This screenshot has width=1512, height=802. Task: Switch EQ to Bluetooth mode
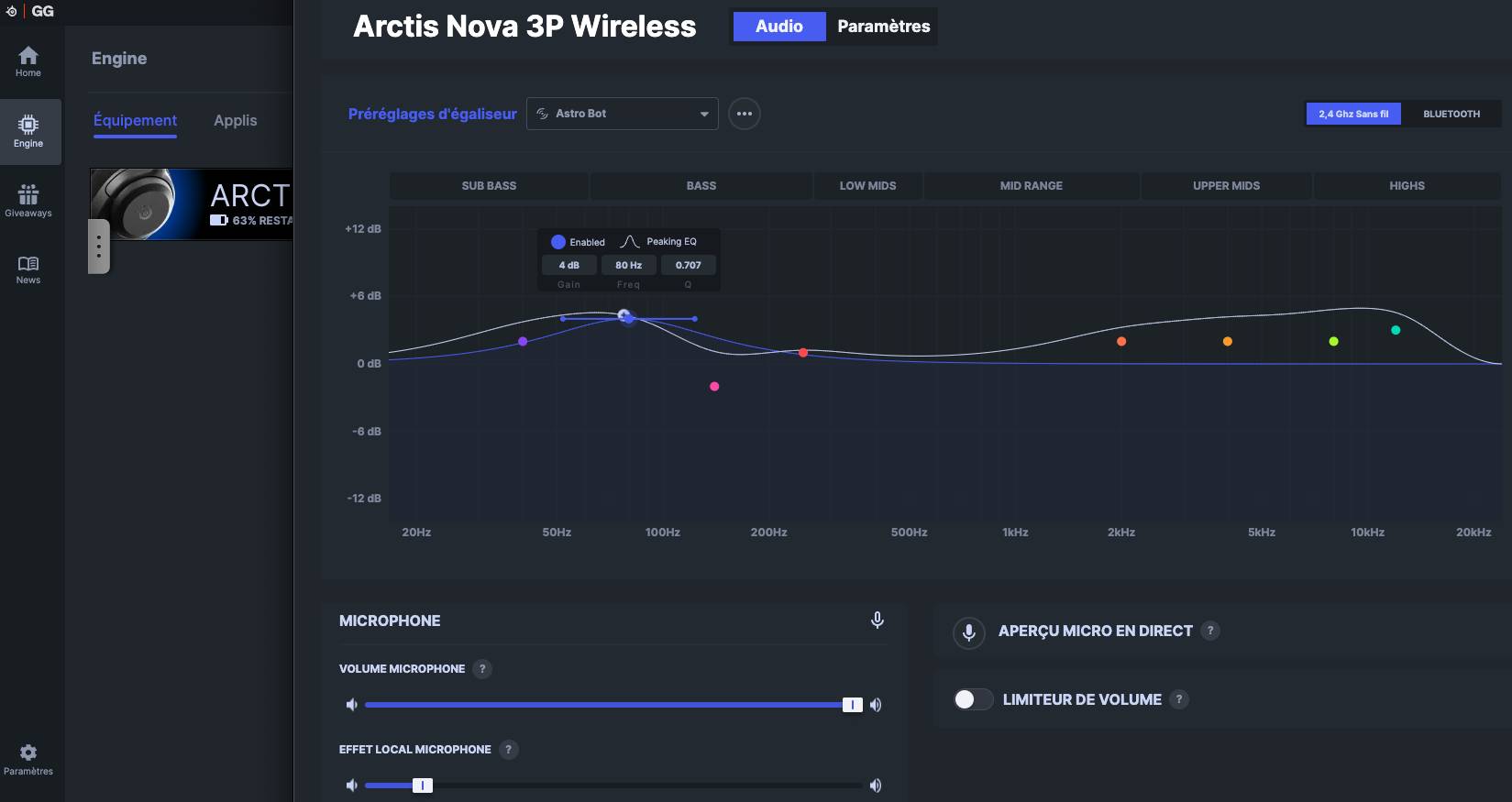(1451, 114)
